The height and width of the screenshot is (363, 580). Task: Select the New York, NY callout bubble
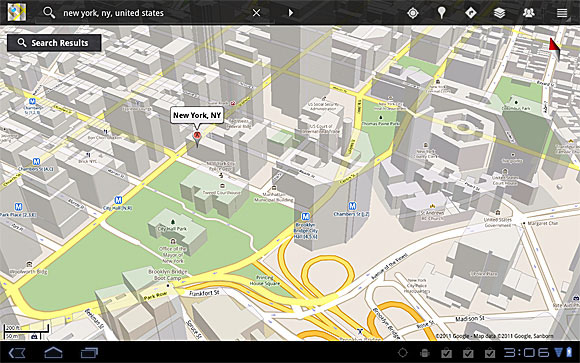point(197,115)
